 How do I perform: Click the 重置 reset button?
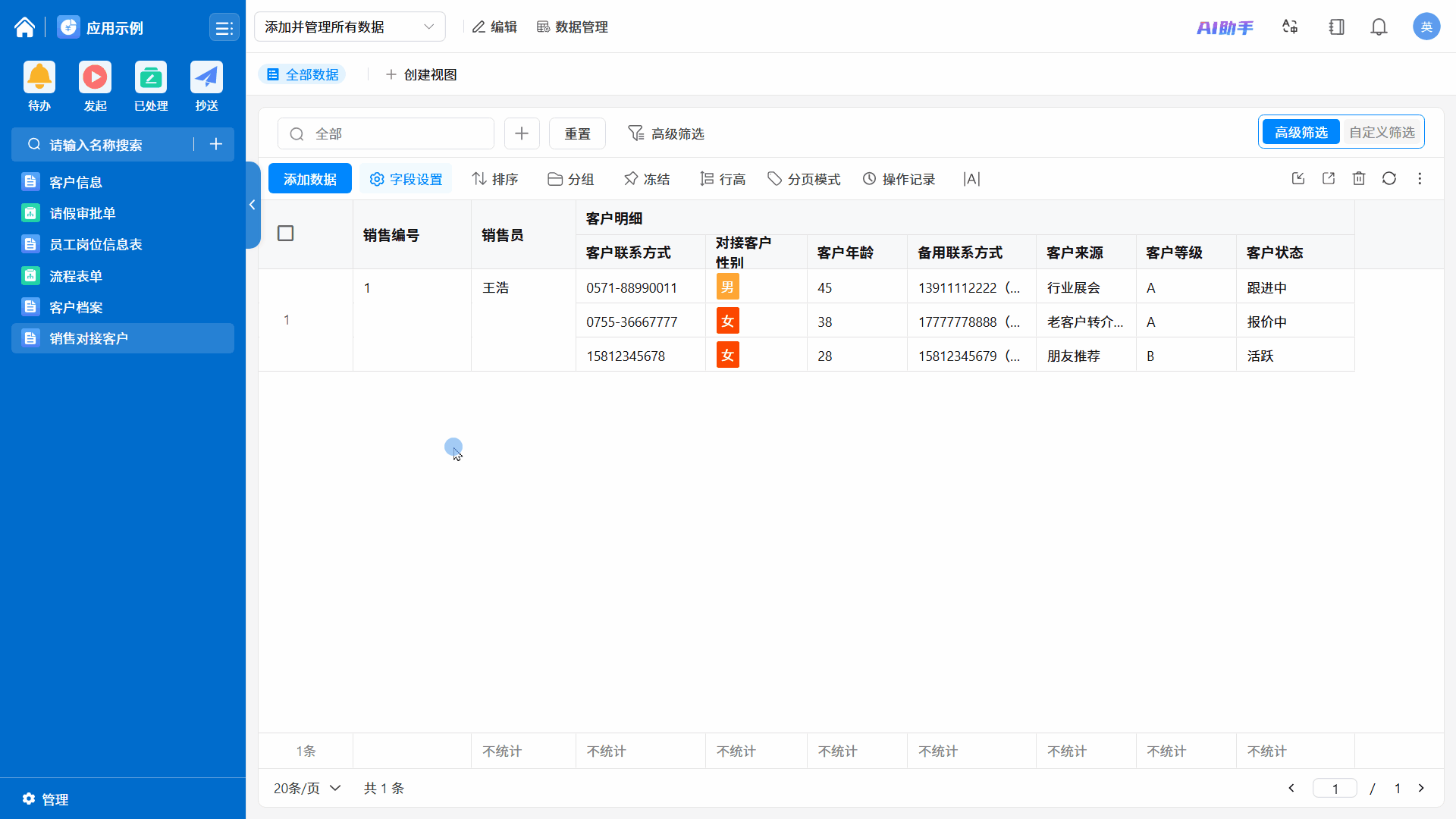pos(577,133)
